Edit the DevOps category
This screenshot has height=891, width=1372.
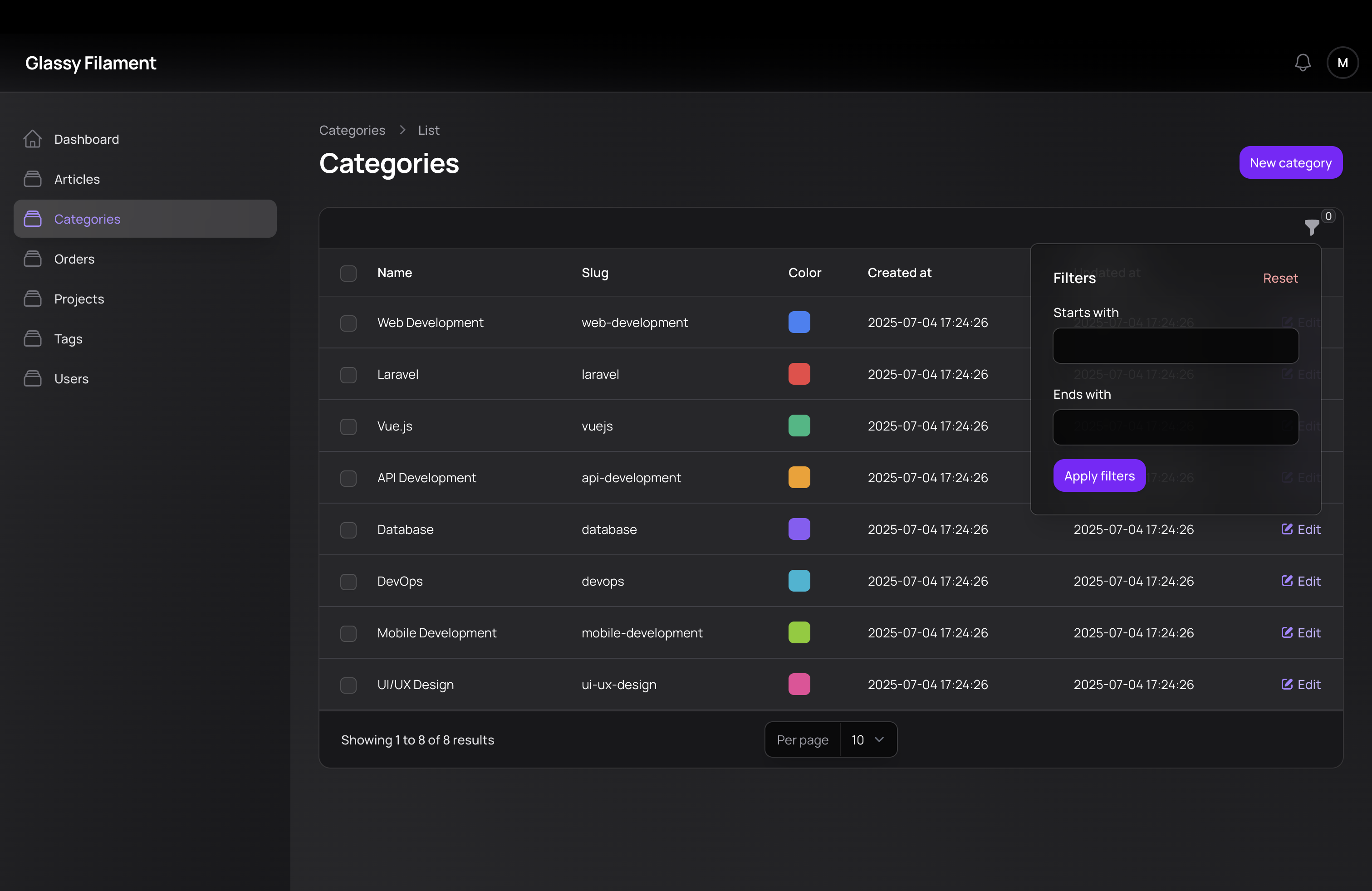(1301, 581)
